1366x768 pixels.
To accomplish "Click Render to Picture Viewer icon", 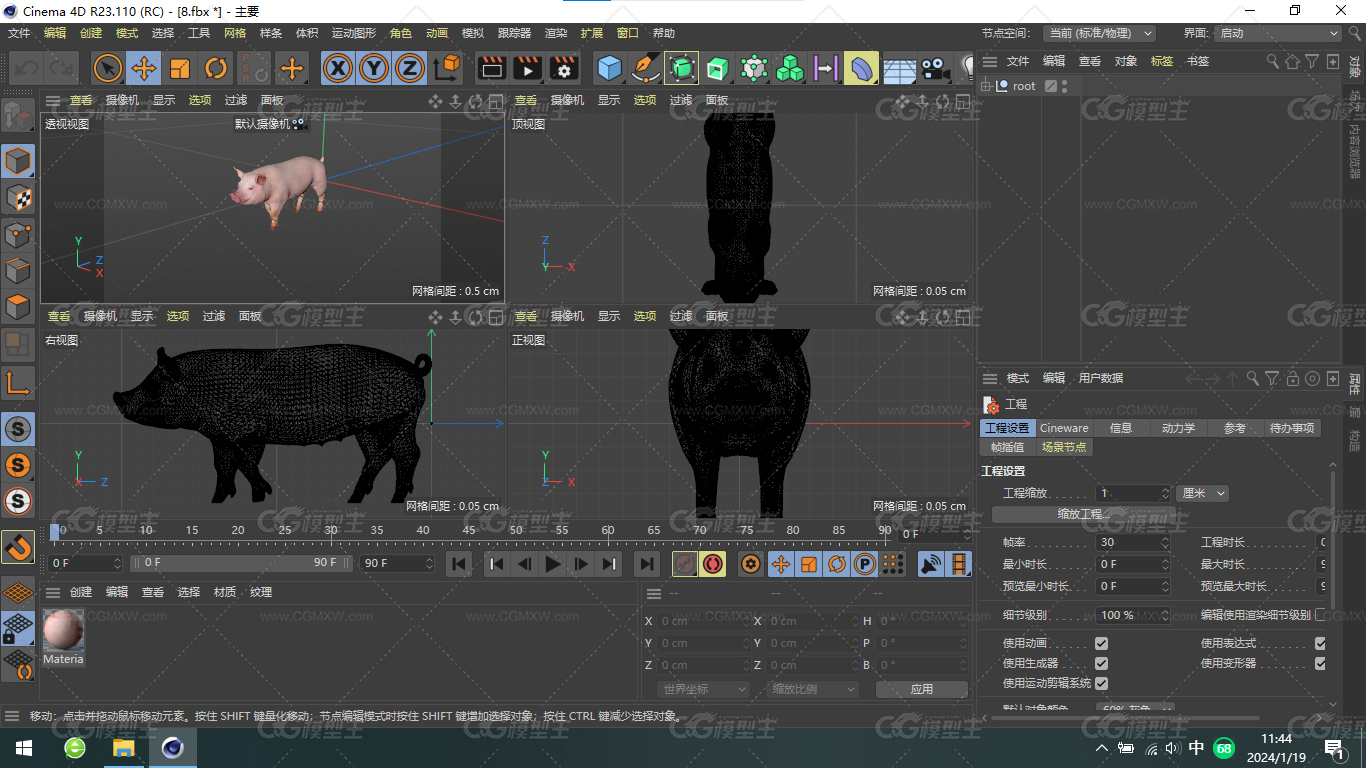I will (x=527, y=68).
